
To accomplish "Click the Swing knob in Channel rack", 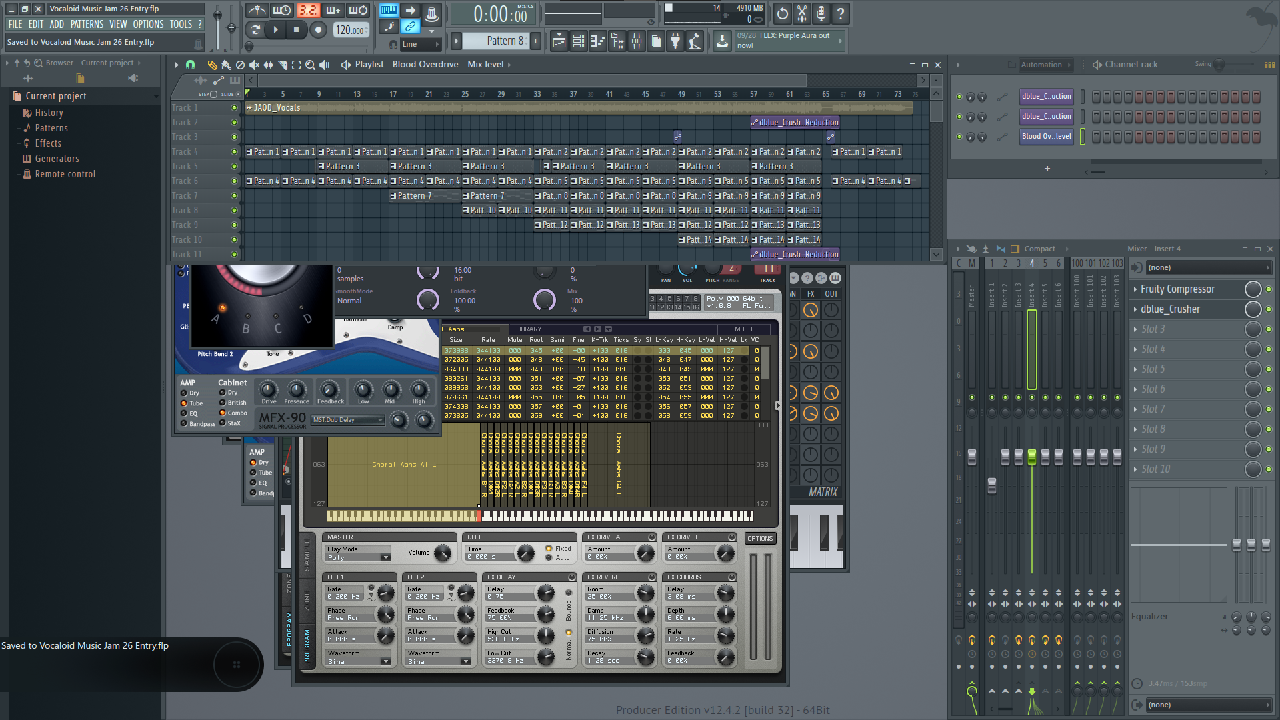I will tap(1218, 65).
